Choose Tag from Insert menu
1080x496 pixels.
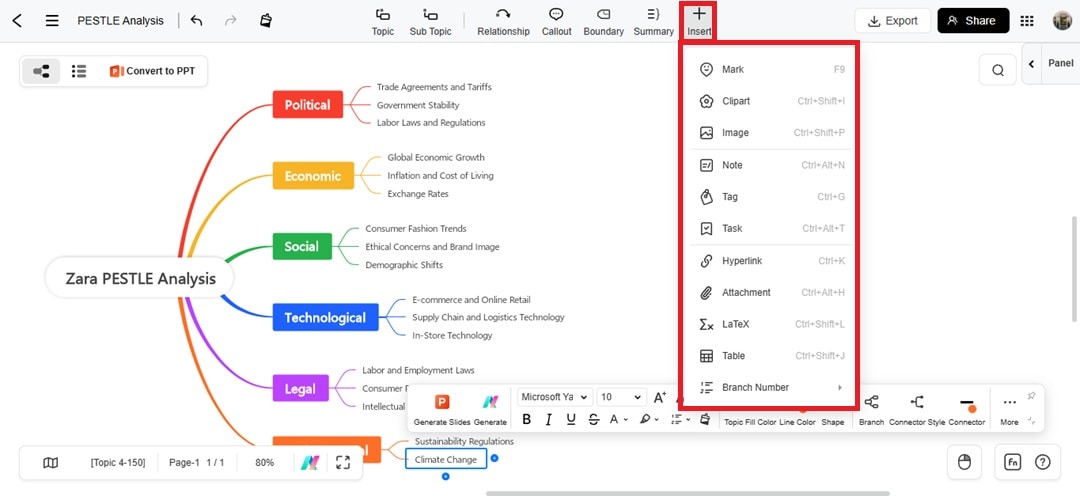coord(771,197)
